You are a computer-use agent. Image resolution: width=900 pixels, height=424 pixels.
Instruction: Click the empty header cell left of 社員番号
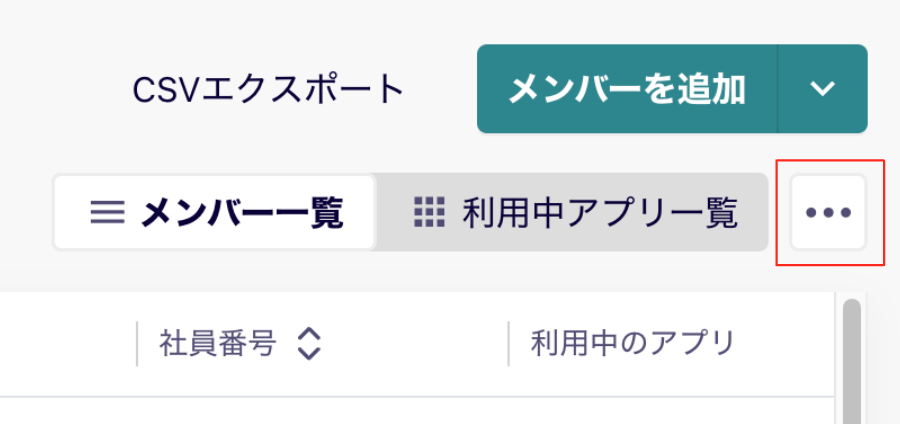click(68, 344)
